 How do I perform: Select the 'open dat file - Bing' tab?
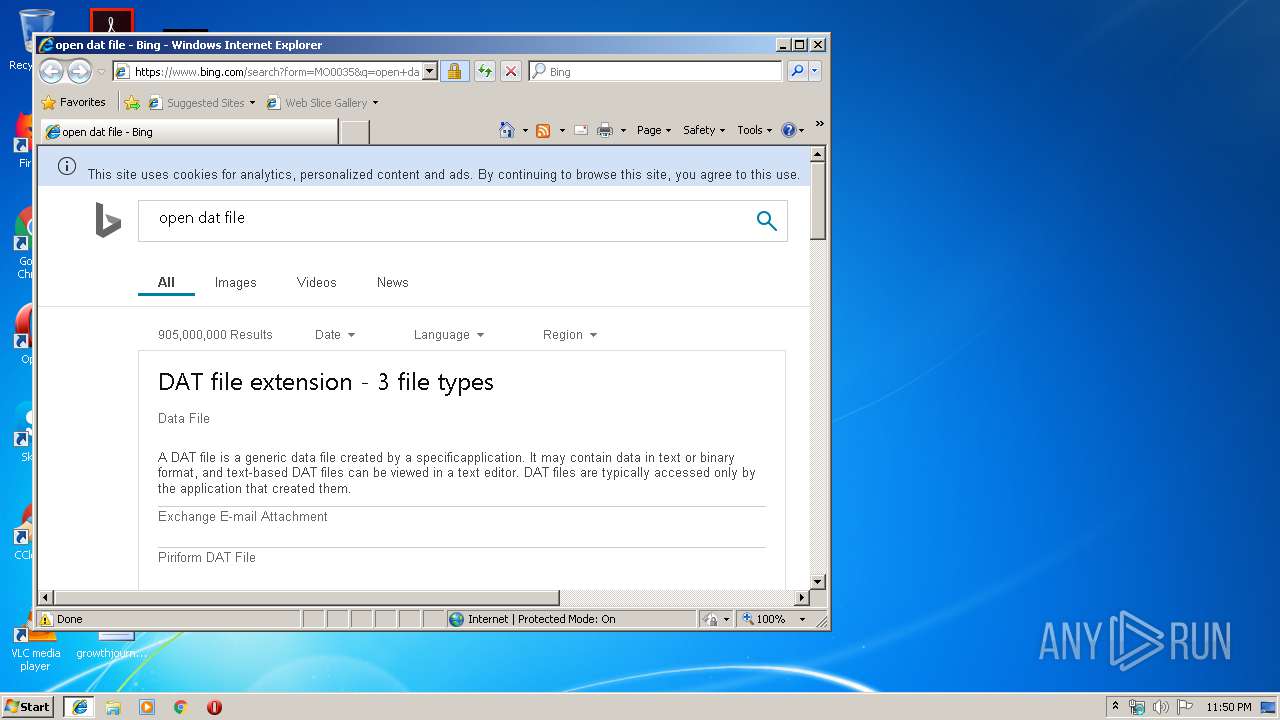tap(190, 132)
